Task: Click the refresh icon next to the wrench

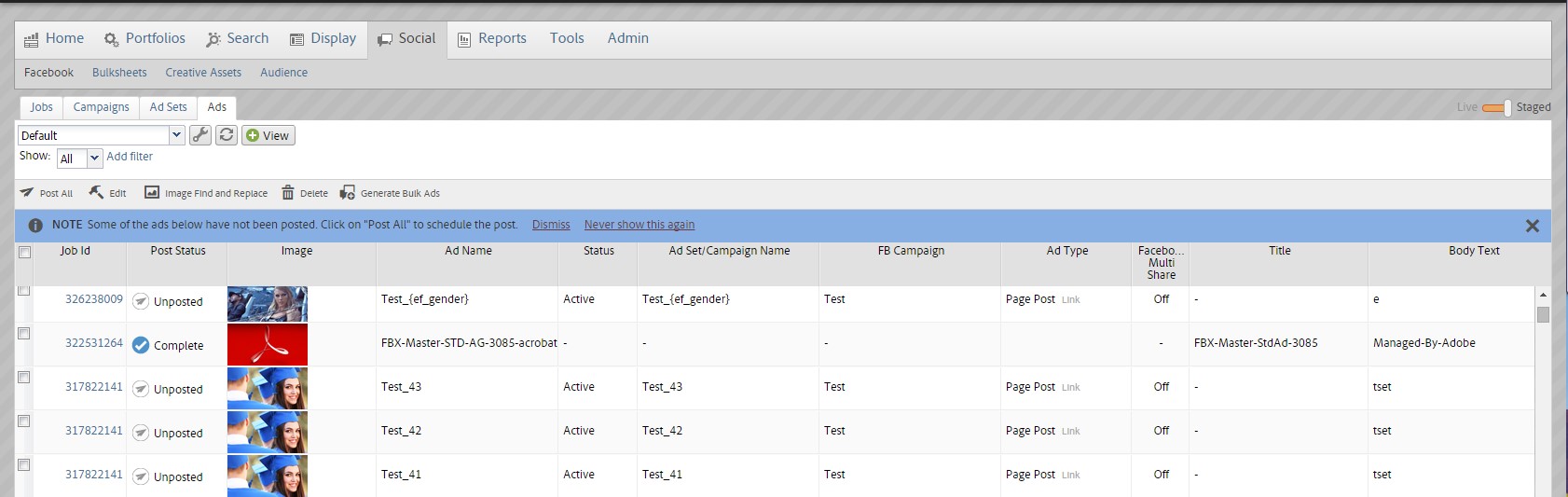Action: point(226,135)
